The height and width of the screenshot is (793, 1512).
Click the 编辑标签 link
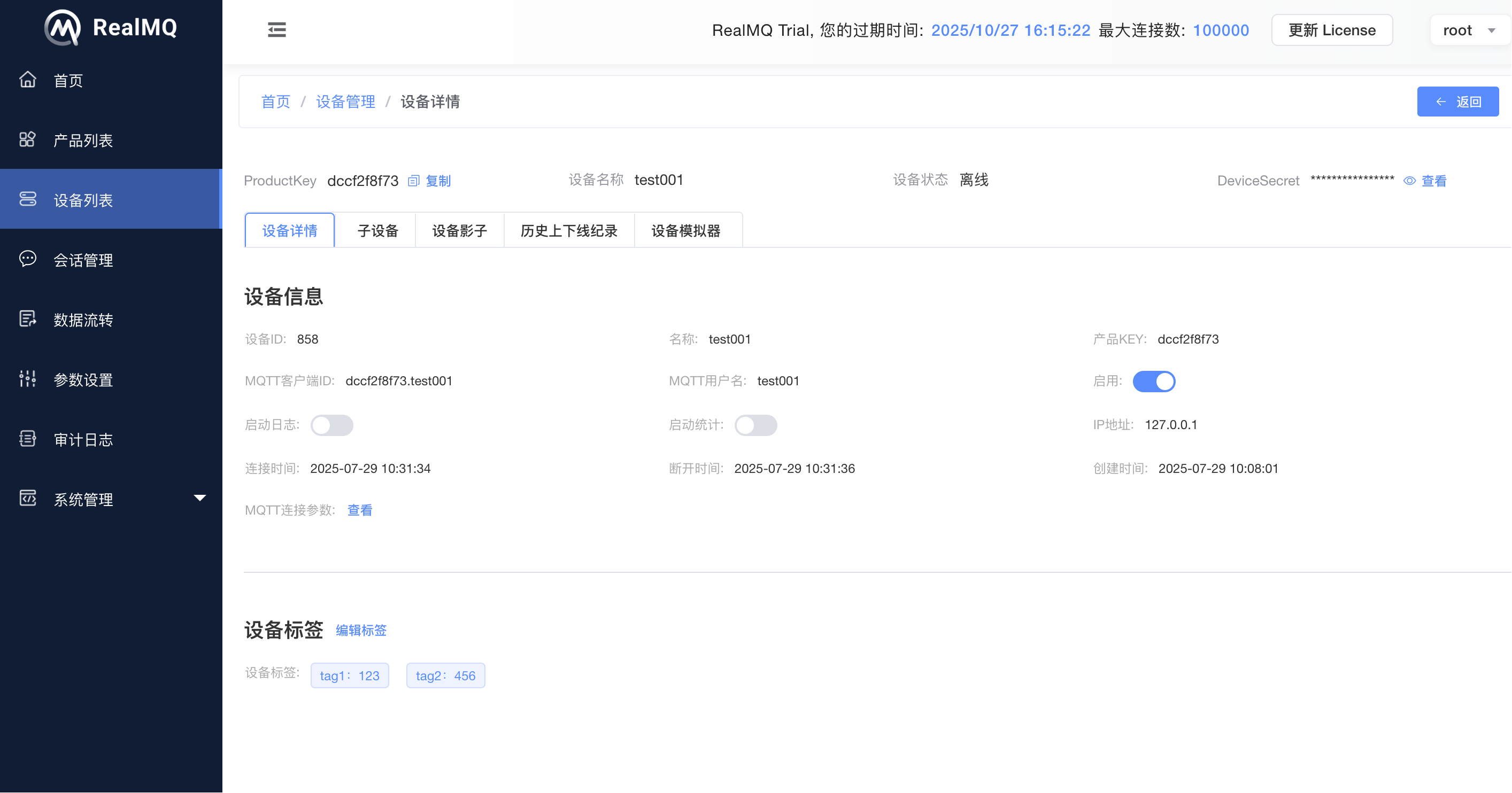[361, 630]
